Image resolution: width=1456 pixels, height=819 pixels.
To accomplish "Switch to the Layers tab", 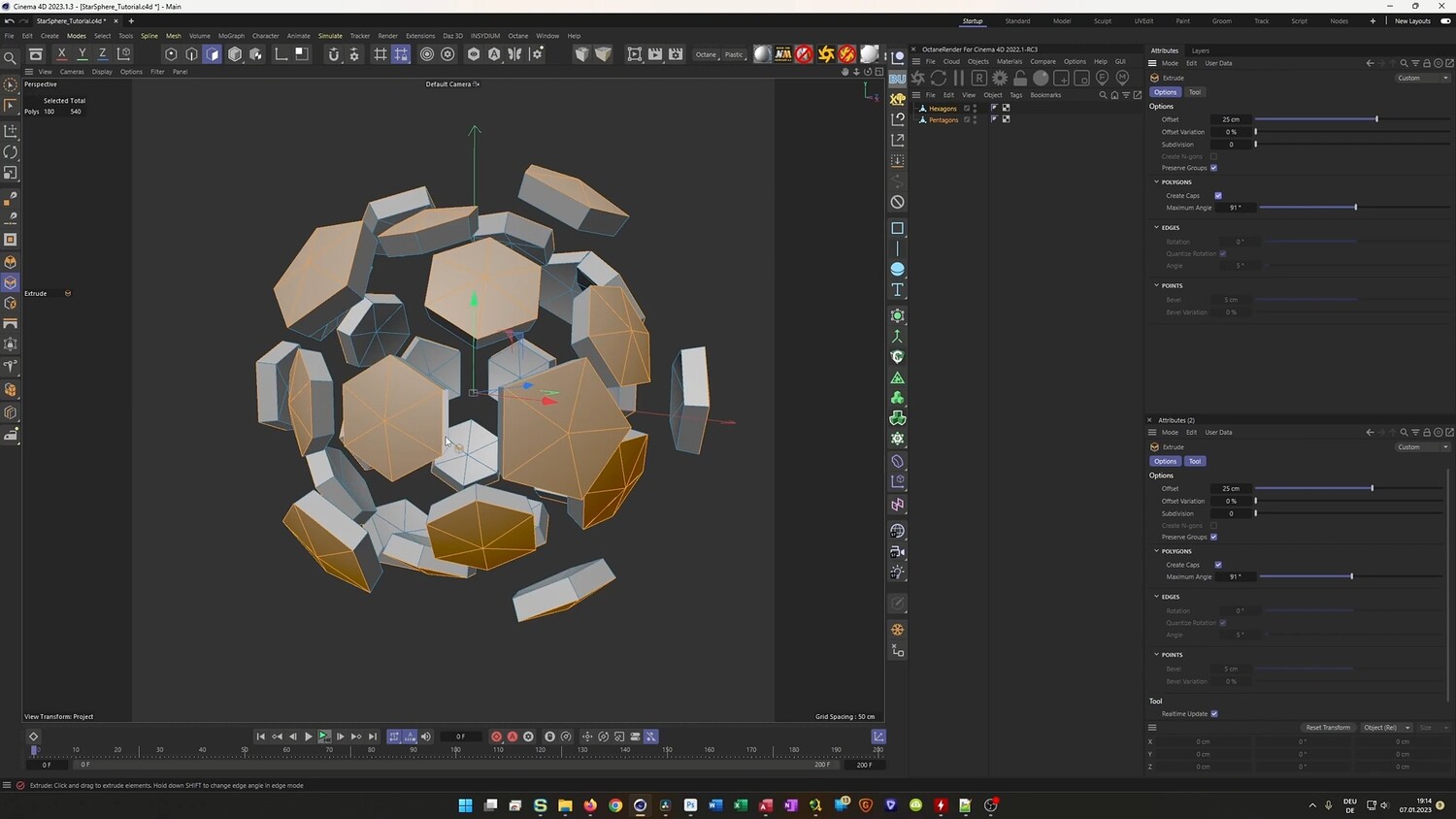I will click(x=1200, y=50).
